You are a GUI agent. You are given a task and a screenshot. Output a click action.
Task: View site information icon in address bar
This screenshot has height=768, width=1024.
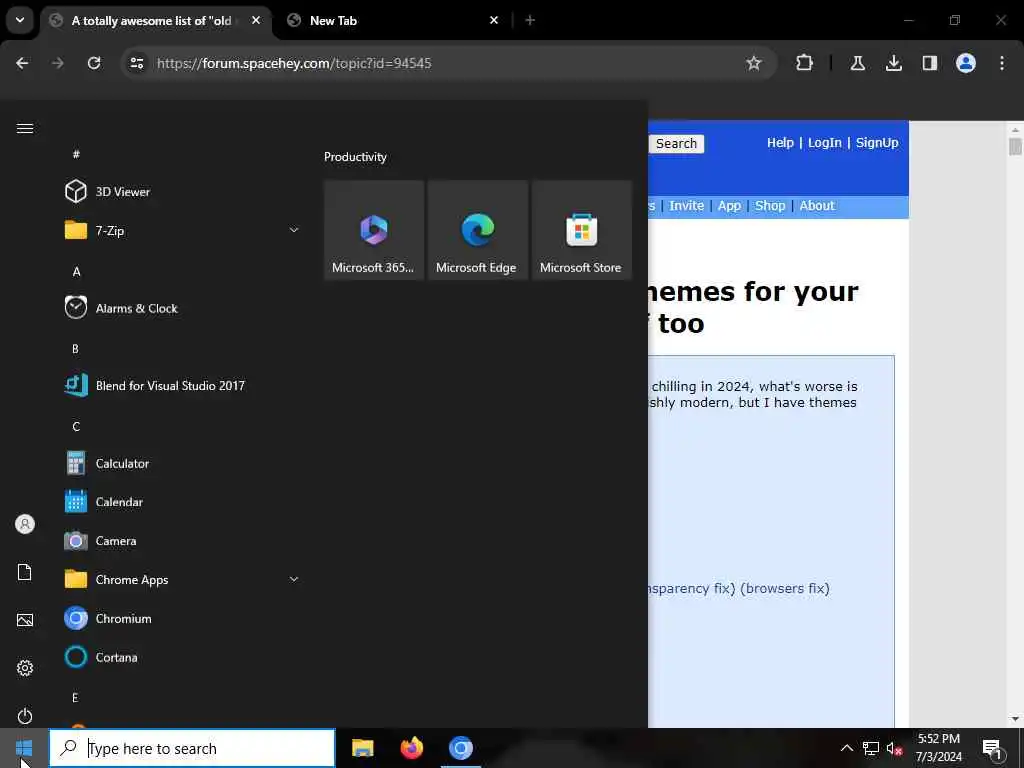click(x=136, y=63)
